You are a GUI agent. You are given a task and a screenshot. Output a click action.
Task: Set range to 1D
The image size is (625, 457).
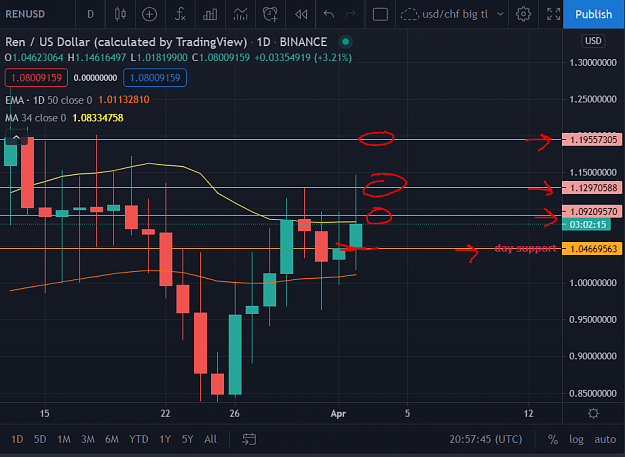(x=17, y=439)
